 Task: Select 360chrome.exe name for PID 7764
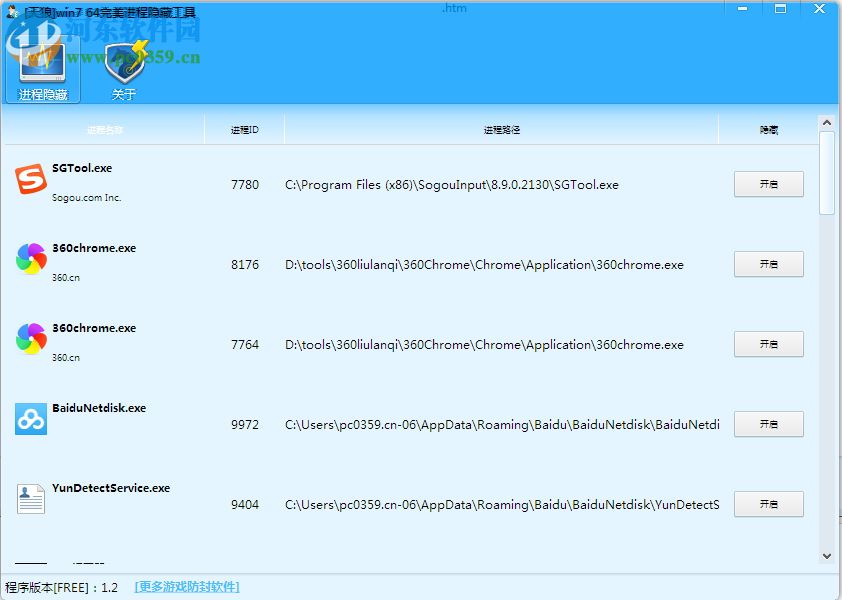click(x=94, y=328)
